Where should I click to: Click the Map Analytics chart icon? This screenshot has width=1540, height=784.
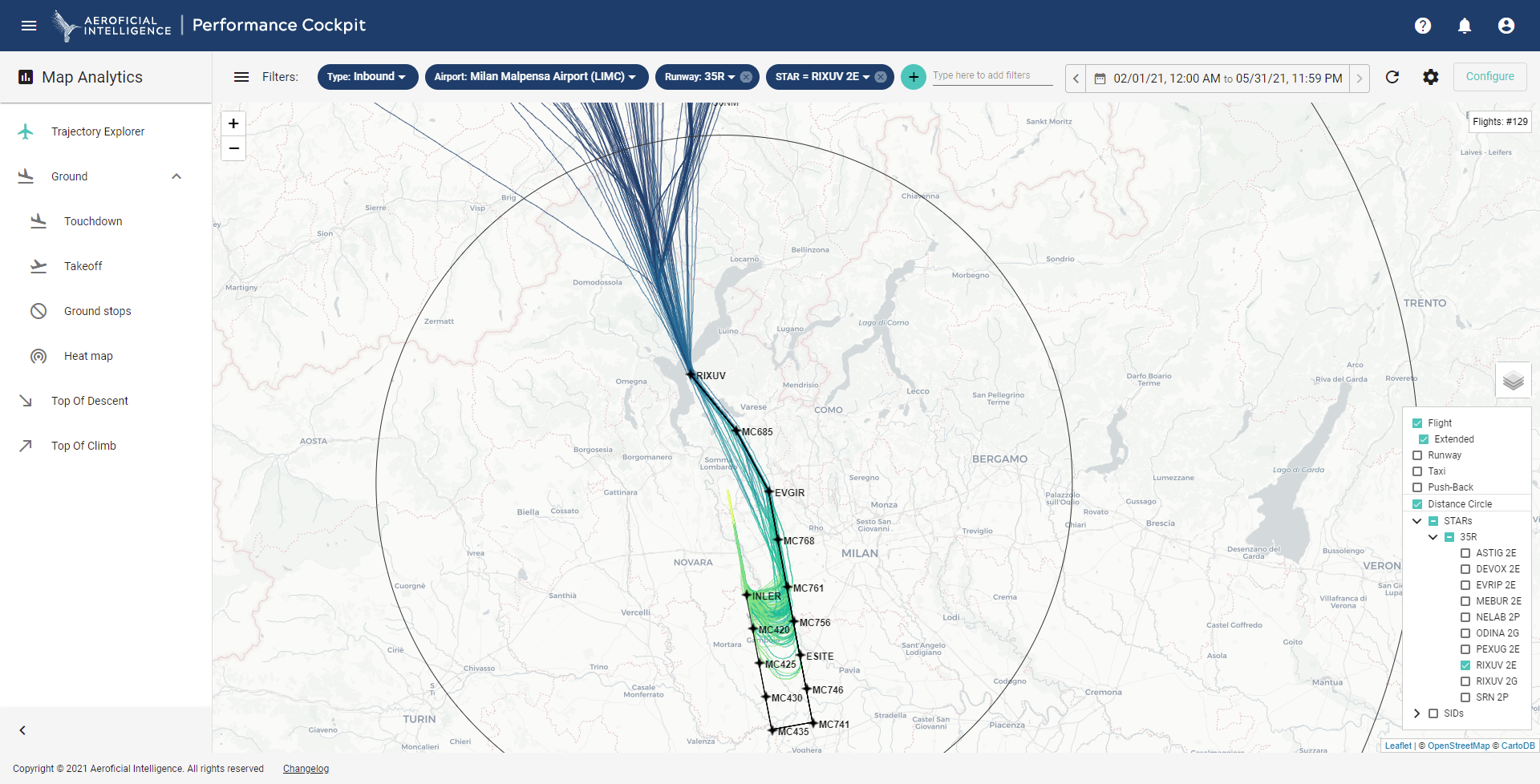click(x=26, y=77)
